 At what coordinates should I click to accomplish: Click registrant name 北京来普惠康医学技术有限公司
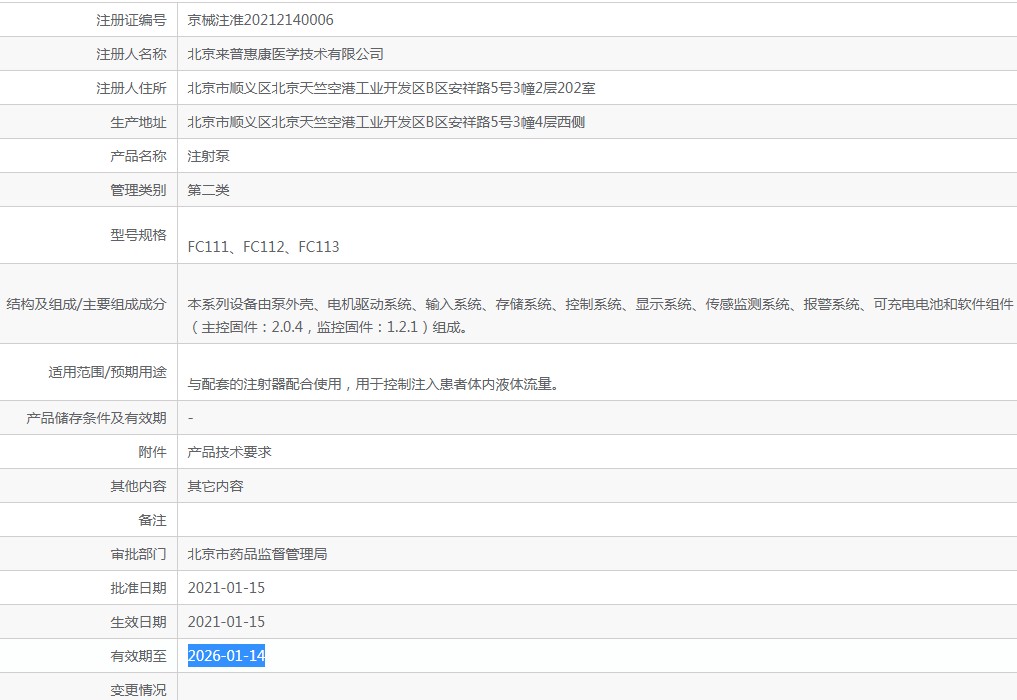[285, 54]
